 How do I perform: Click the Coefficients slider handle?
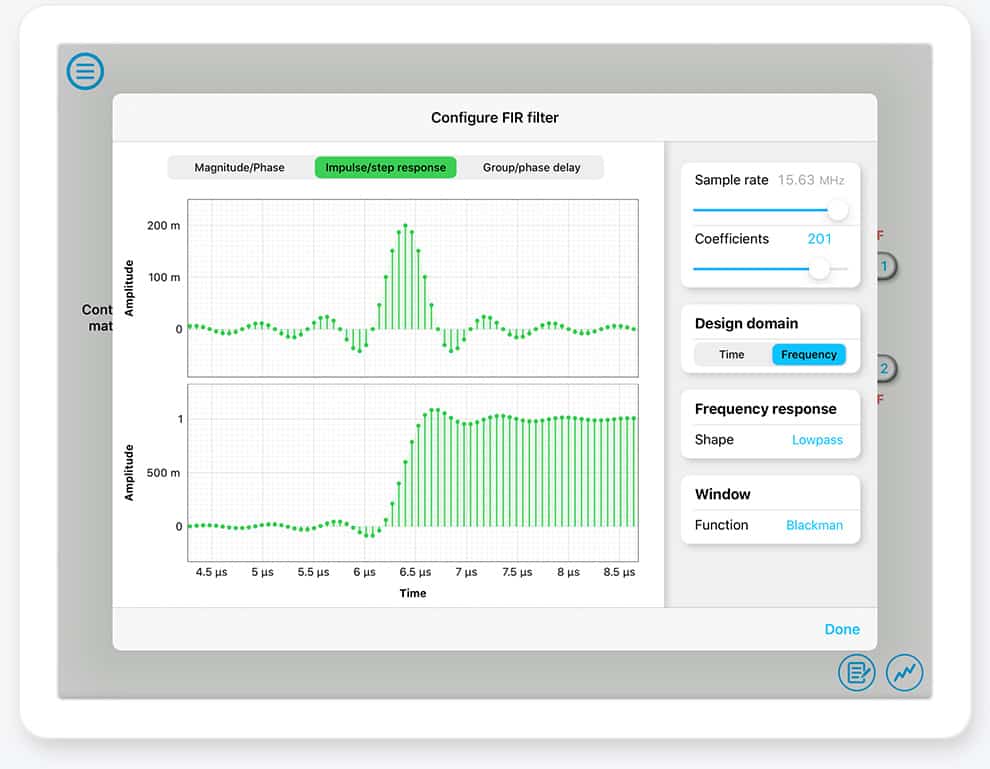(819, 268)
